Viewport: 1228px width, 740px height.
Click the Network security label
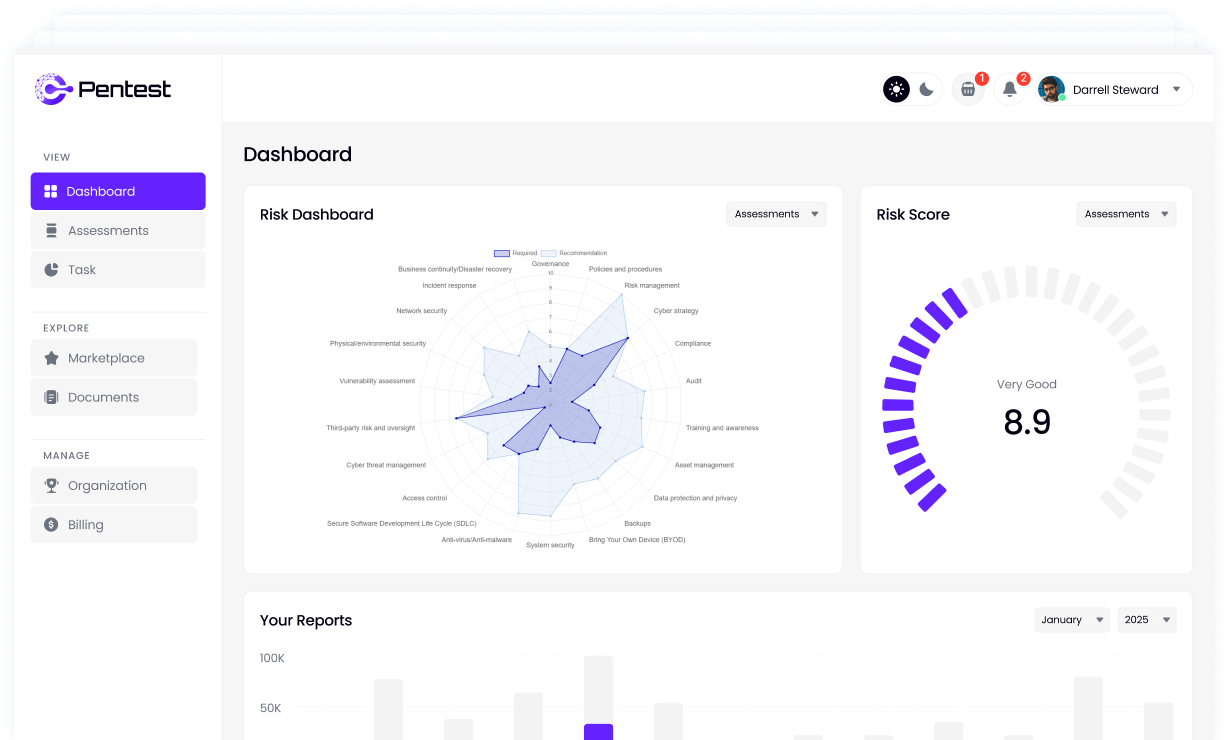point(422,311)
